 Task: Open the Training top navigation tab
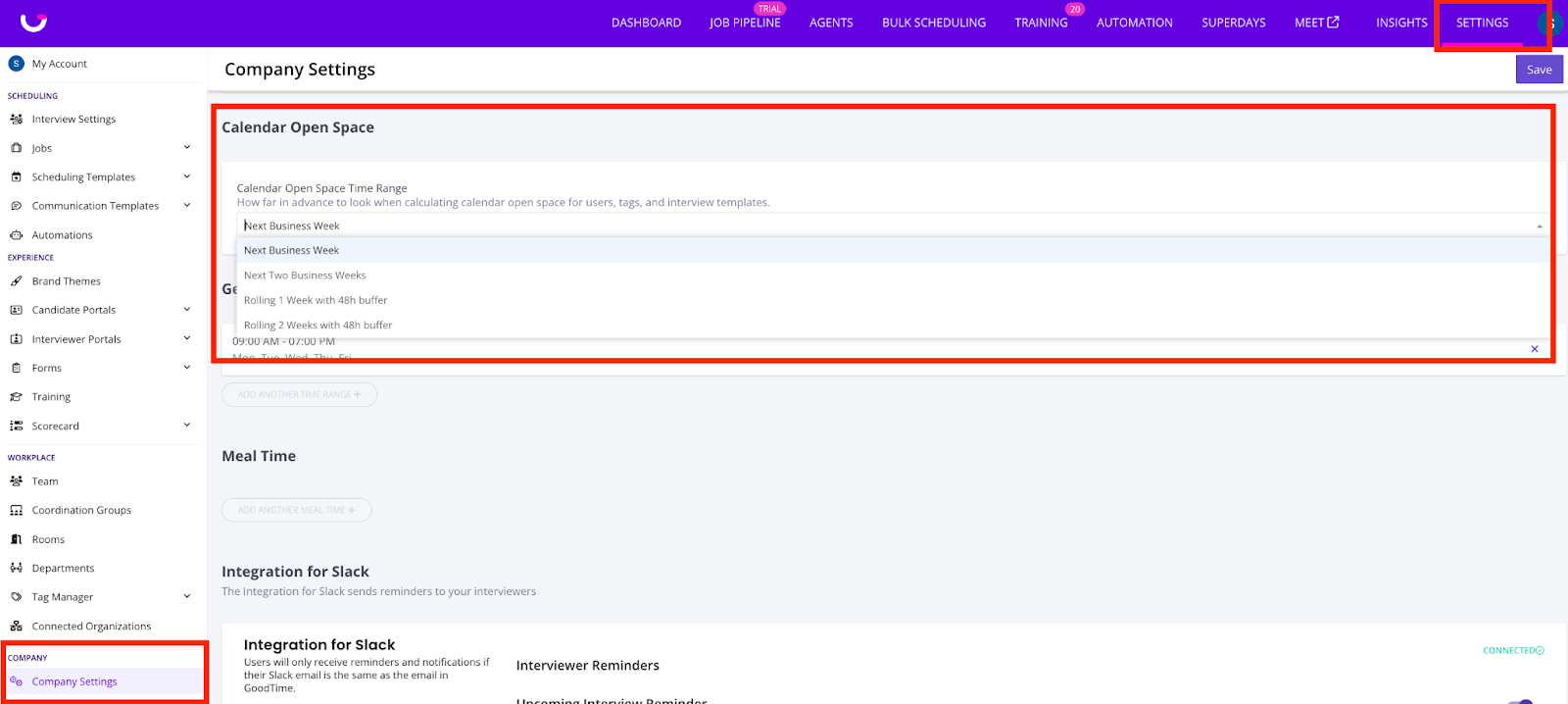pos(1041,23)
